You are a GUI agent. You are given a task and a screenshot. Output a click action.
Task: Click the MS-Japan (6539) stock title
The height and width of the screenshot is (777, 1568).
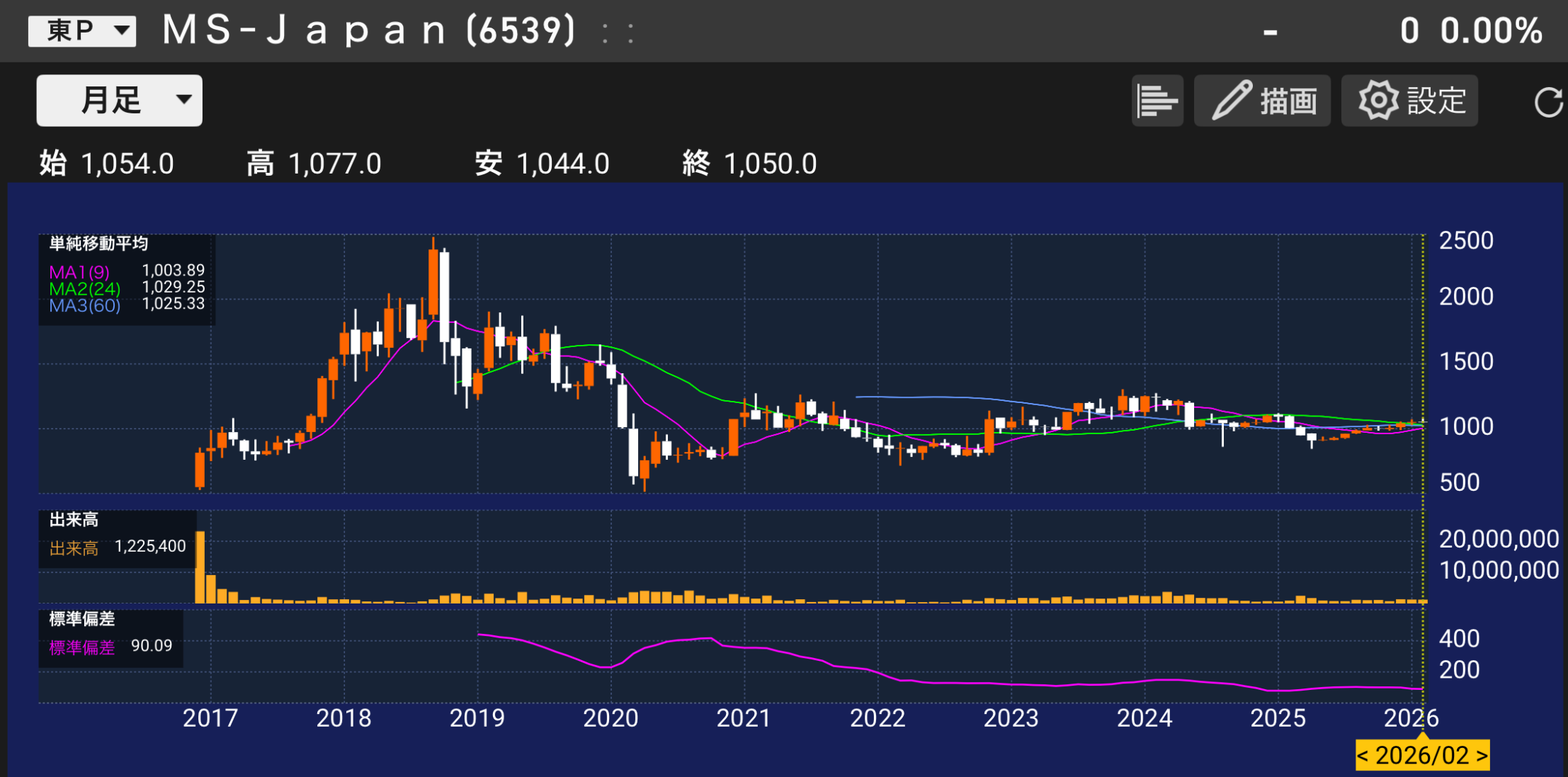[369, 30]
